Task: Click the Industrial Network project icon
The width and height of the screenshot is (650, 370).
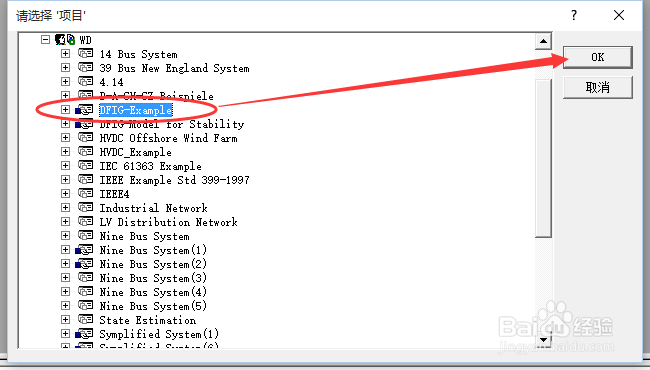Action: [85, 208]
